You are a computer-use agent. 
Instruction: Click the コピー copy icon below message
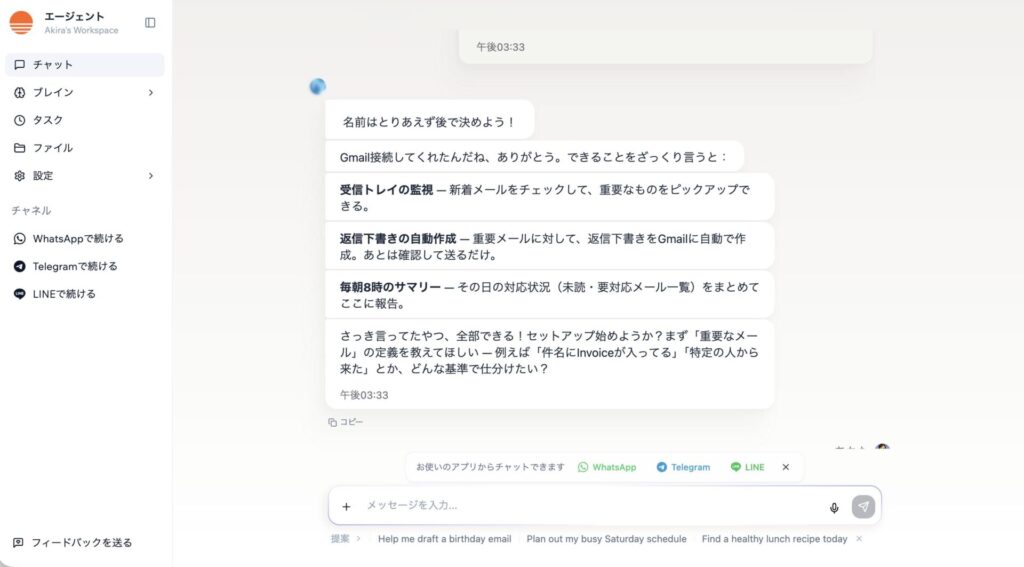click(333, 422)
